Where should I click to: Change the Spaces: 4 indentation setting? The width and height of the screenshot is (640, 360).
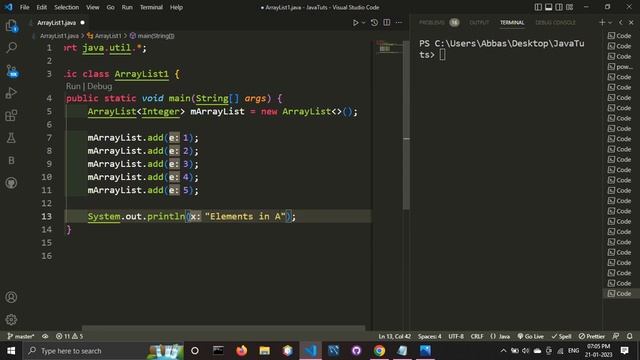tap(429, 336)
